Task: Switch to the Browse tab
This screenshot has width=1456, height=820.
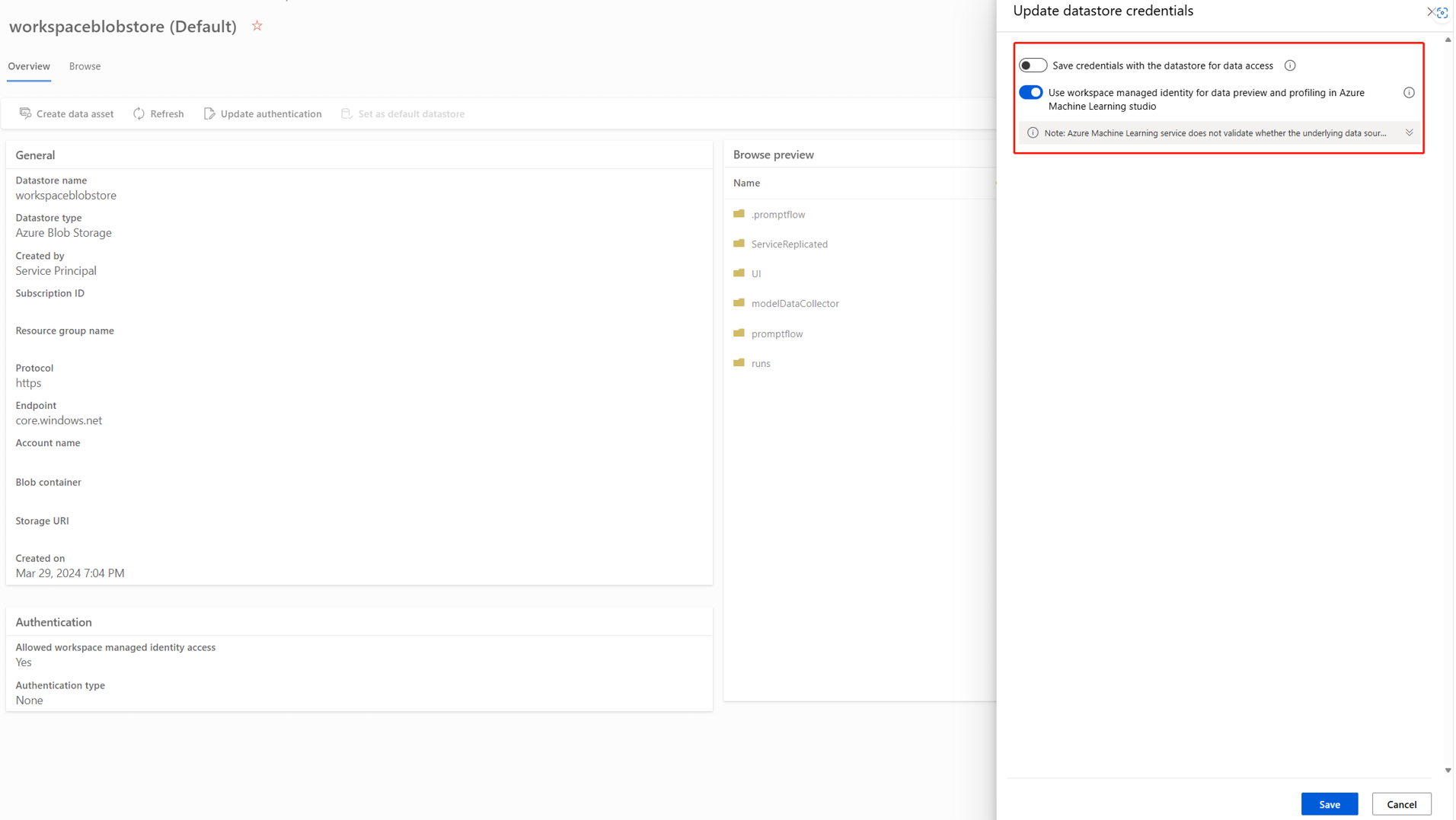Action: point(85,66)
